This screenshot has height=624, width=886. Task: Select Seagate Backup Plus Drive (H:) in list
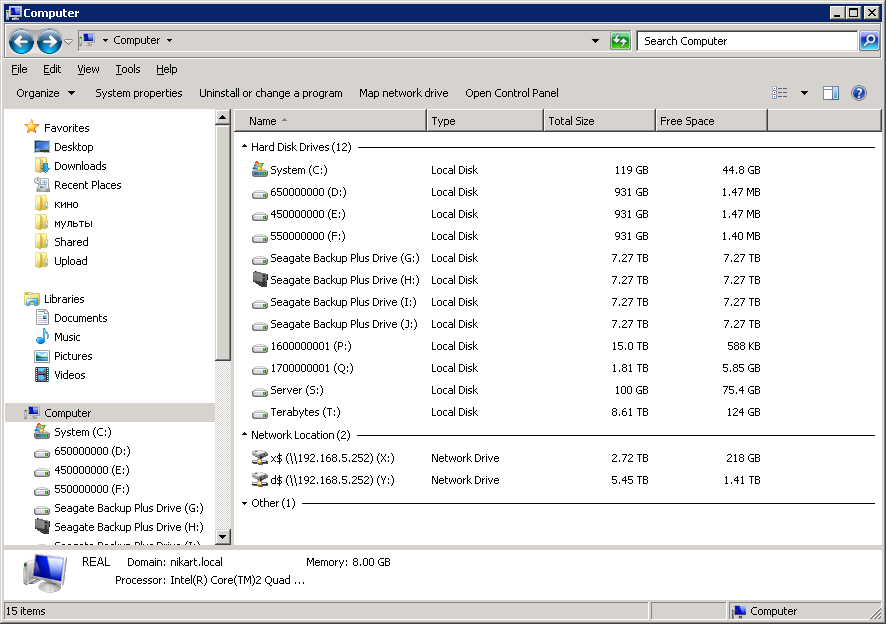coord(344,280)
